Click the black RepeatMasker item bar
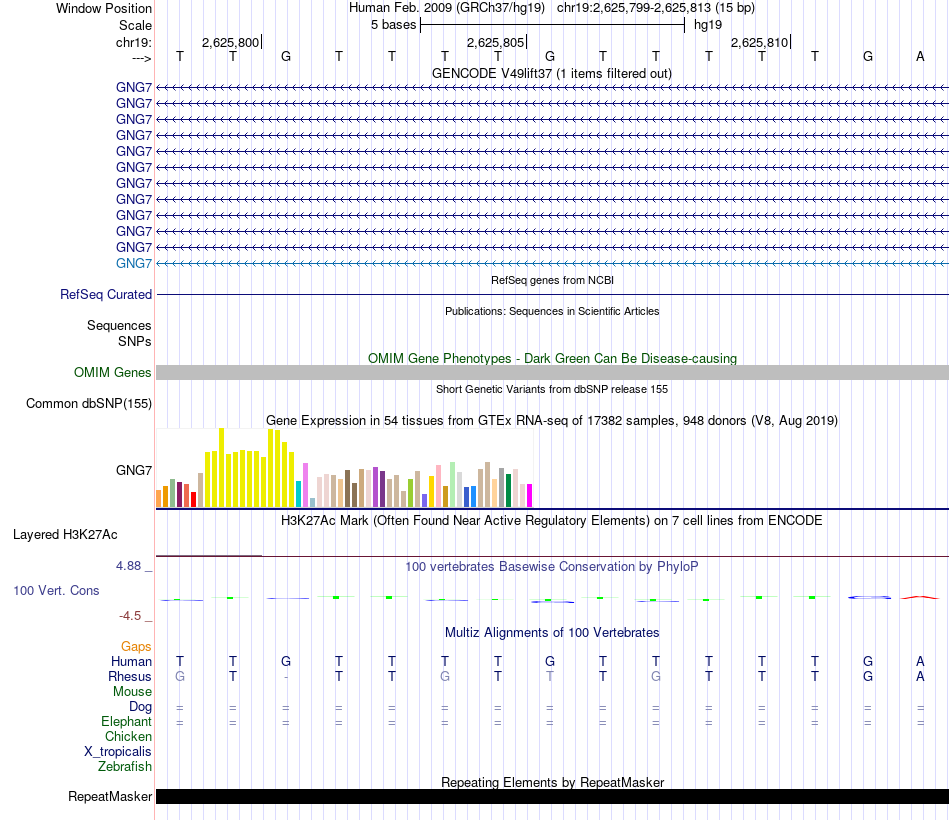The width and height of the screenshot is (950, 820). 552,796
